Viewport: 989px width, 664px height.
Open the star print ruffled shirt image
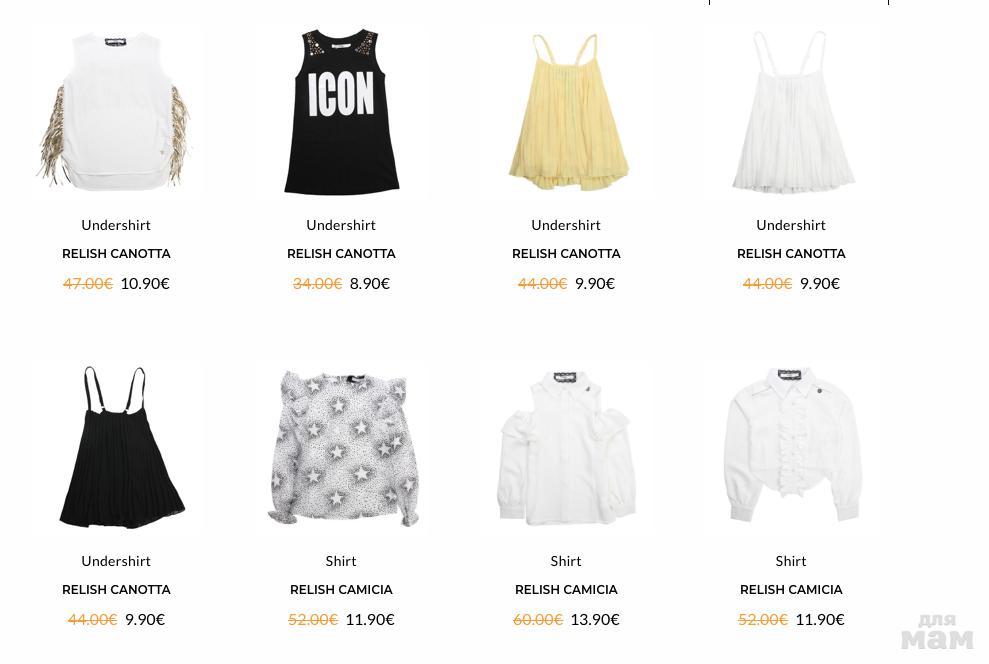click(x=341, y=447)
